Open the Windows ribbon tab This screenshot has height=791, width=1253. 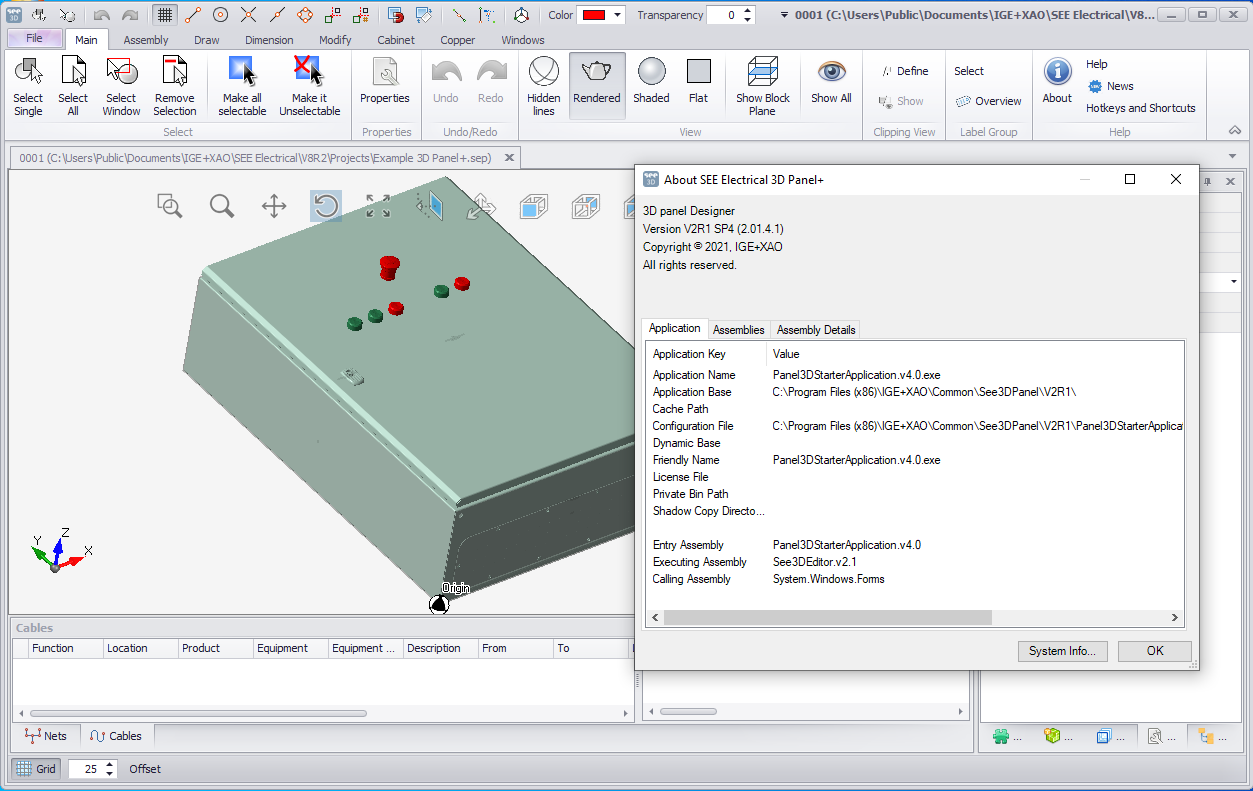(x=523, y=40)
